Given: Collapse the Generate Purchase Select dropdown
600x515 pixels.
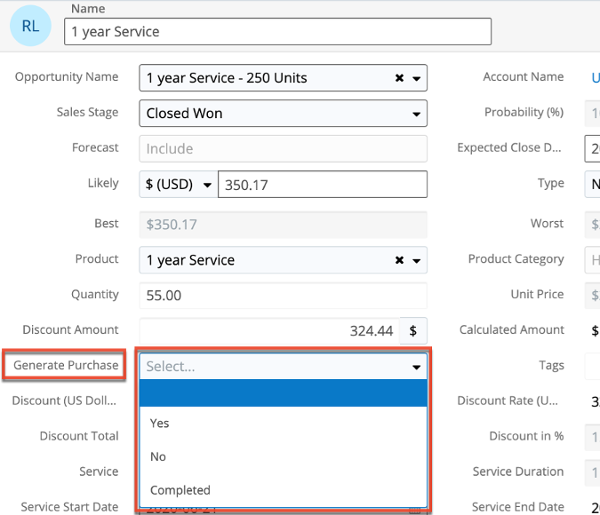Looking at the screenshot, I should pyautogui.click(x=416, y=367).
